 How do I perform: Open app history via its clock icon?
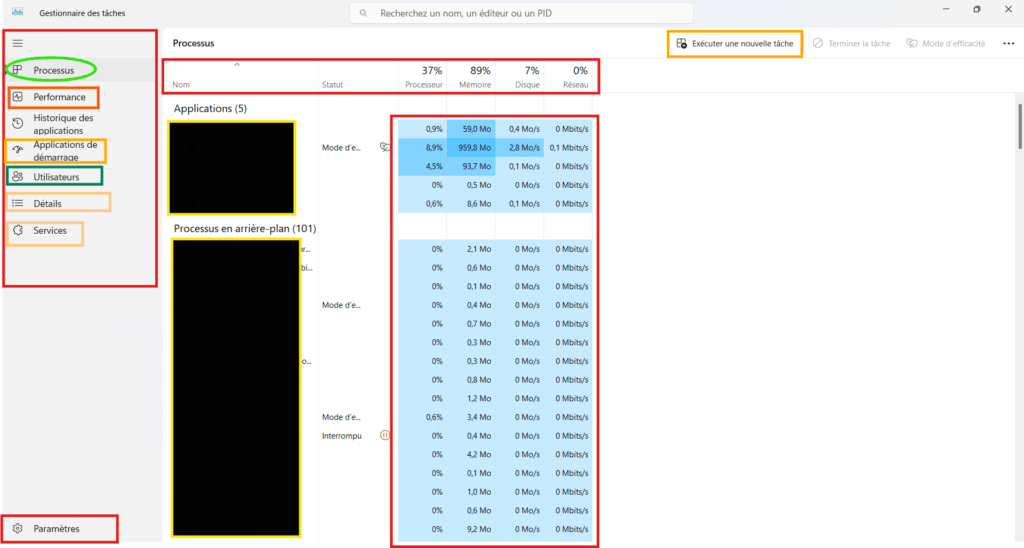point(17,124)
